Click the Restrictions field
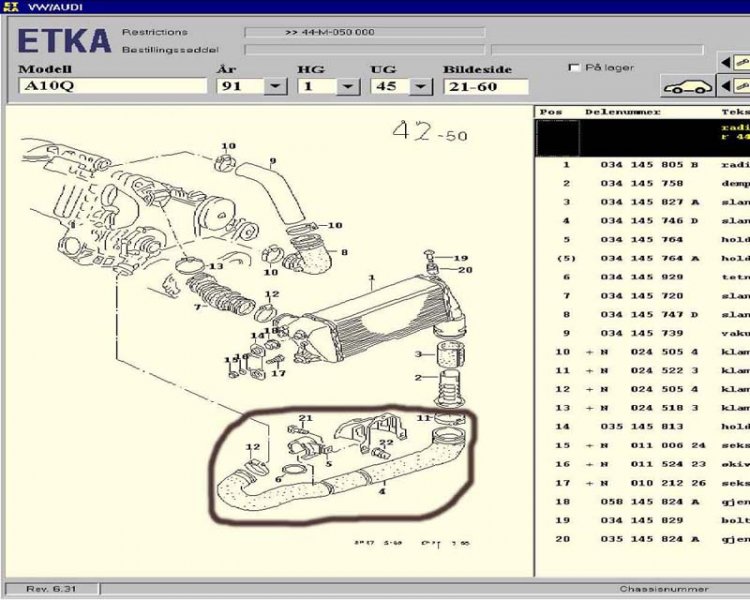This screenshot has height=600, width=750. pos(364,32)
